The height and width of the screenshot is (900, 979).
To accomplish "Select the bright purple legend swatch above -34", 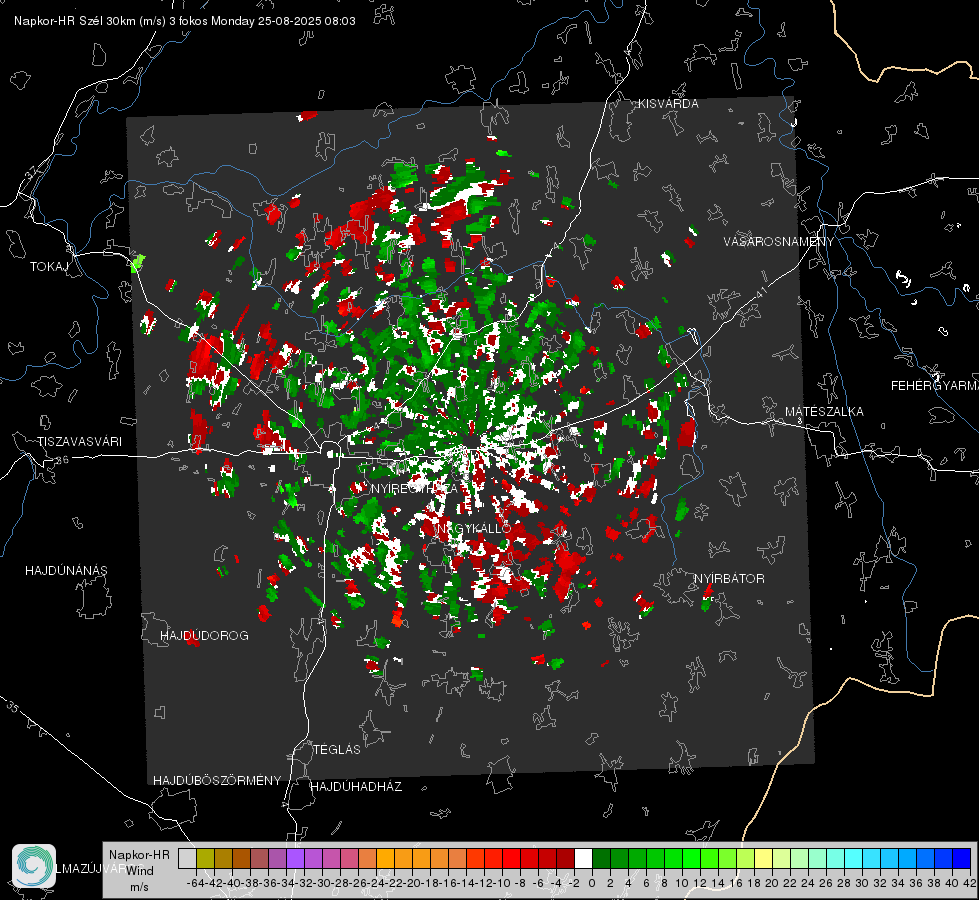I will coord(295,859).
